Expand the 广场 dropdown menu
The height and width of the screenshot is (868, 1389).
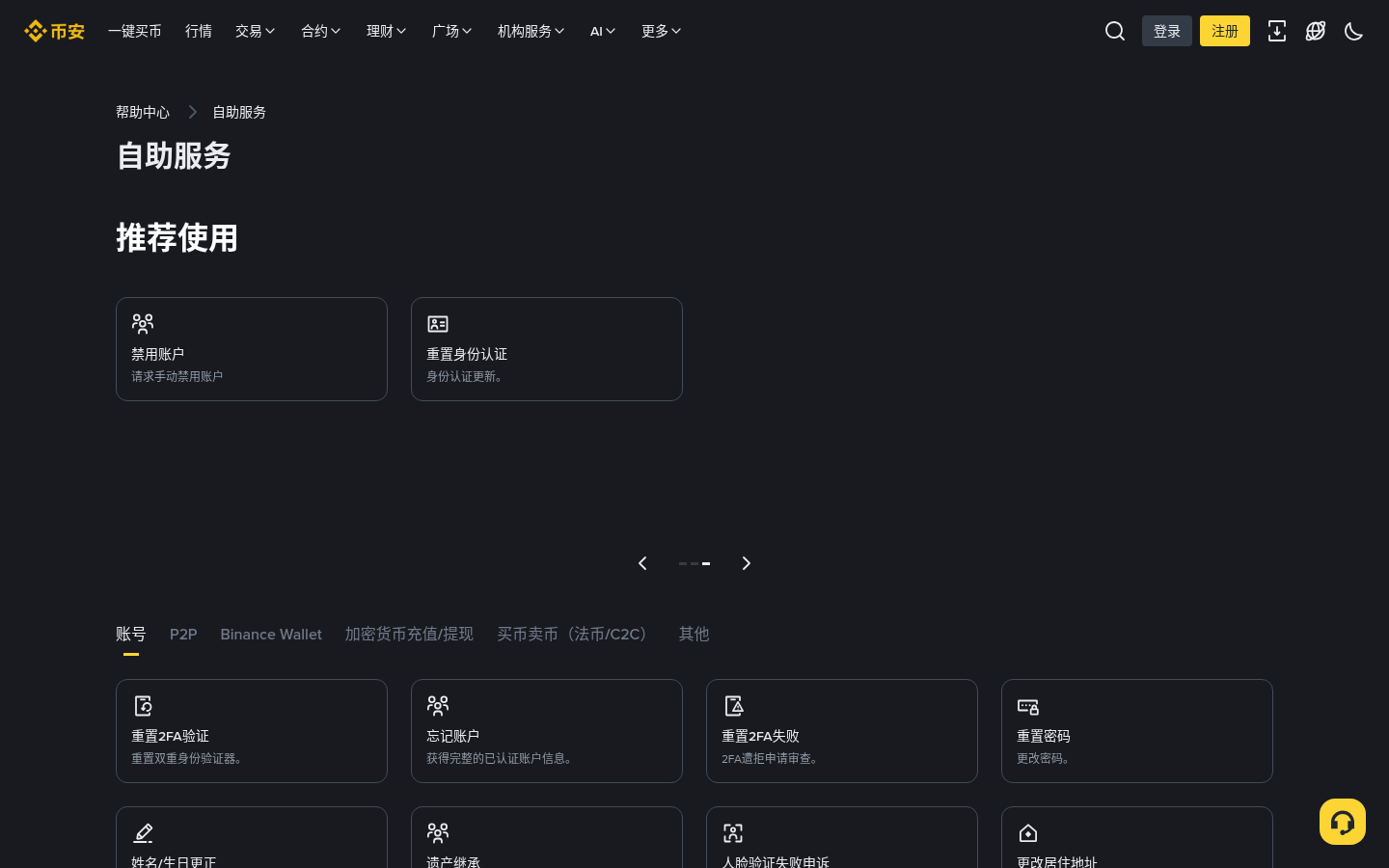click(452, 31)
